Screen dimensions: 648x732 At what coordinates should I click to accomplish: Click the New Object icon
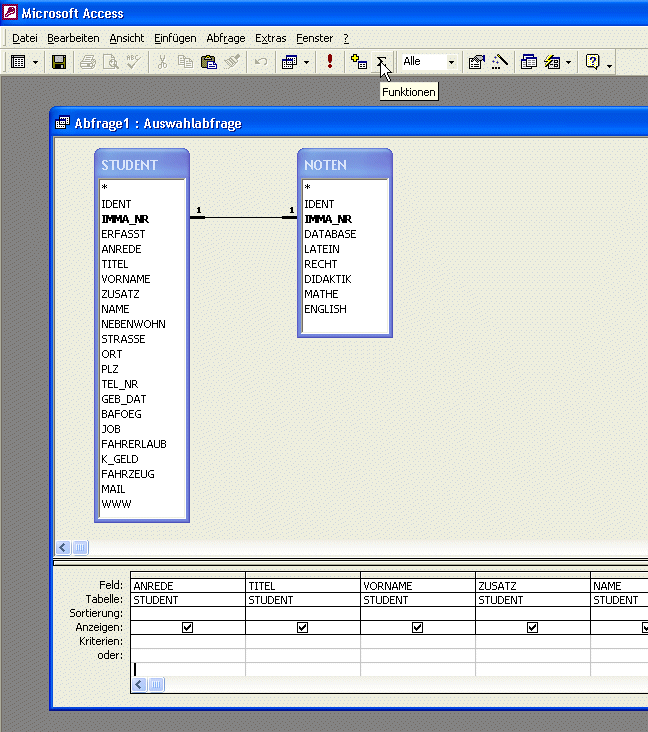point(552,62)
